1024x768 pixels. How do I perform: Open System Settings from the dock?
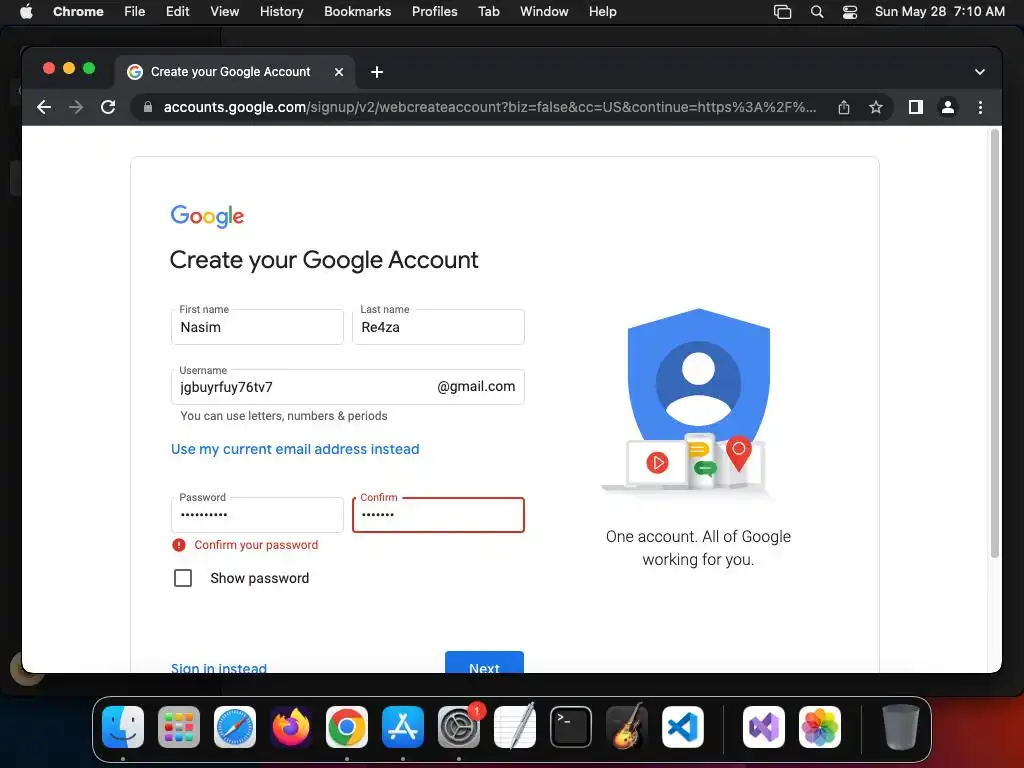click(x=459, y=727)
